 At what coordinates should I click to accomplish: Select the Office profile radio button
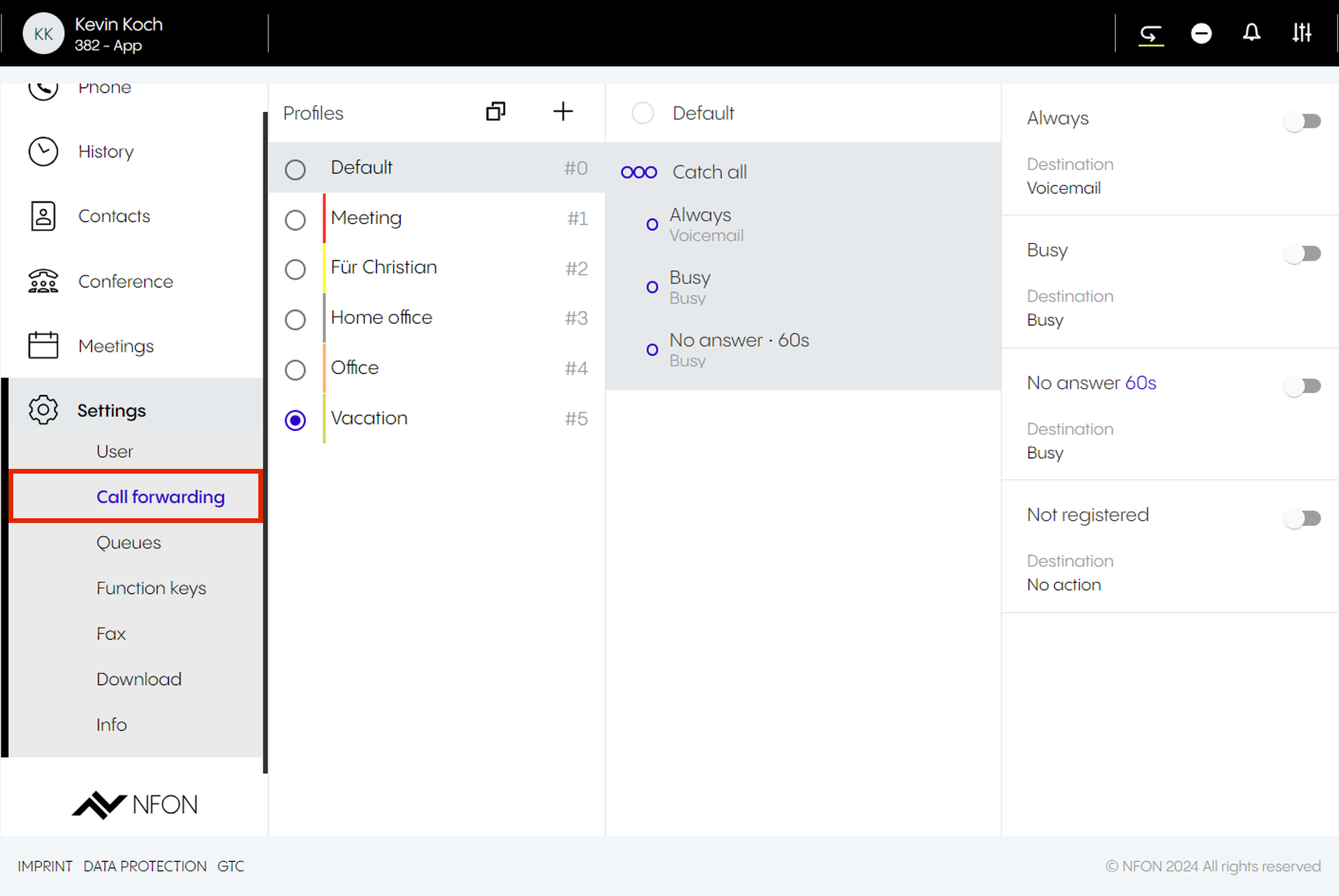point(295,369)
